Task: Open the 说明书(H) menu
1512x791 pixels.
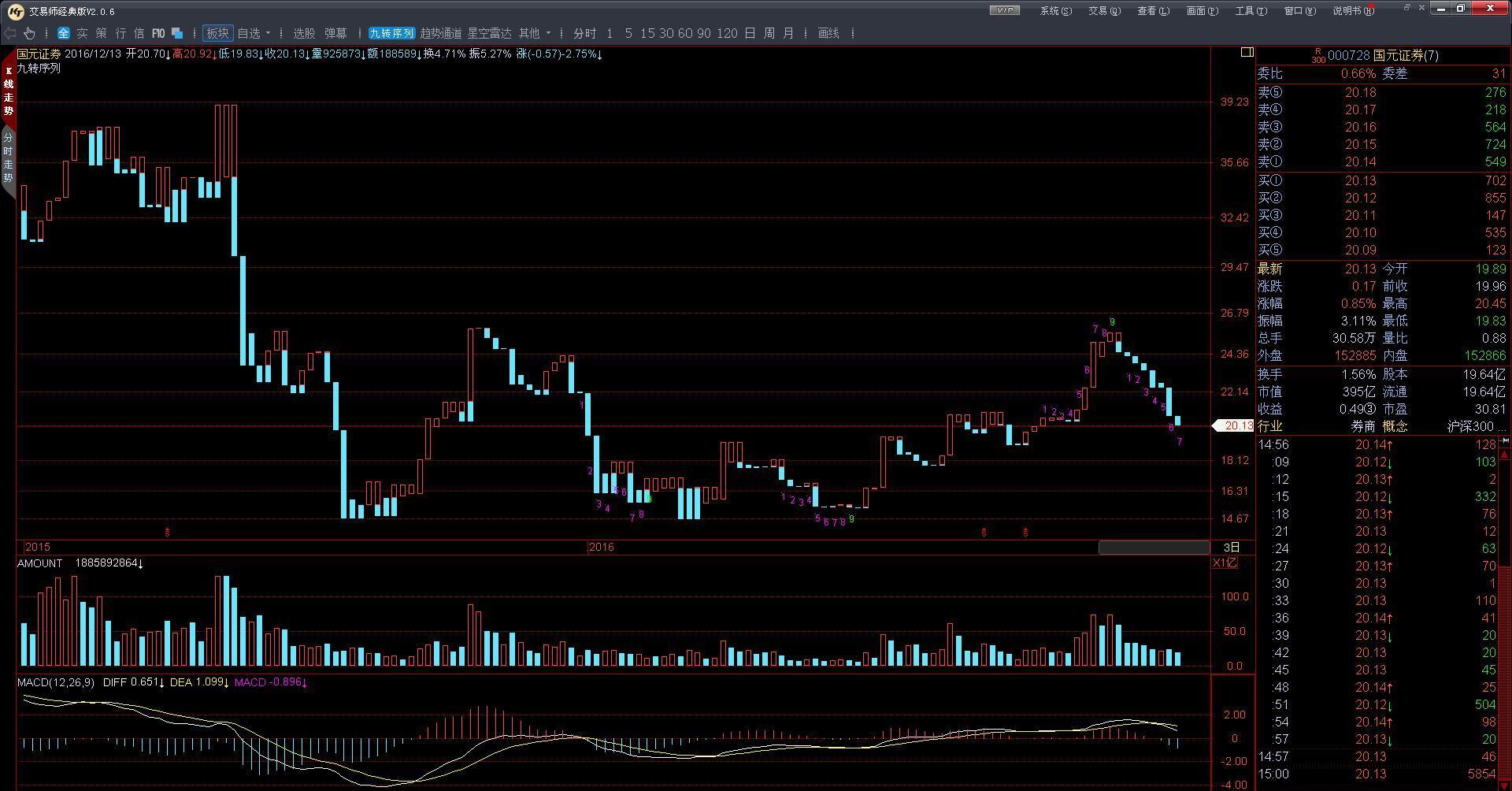Action: 1353,10
